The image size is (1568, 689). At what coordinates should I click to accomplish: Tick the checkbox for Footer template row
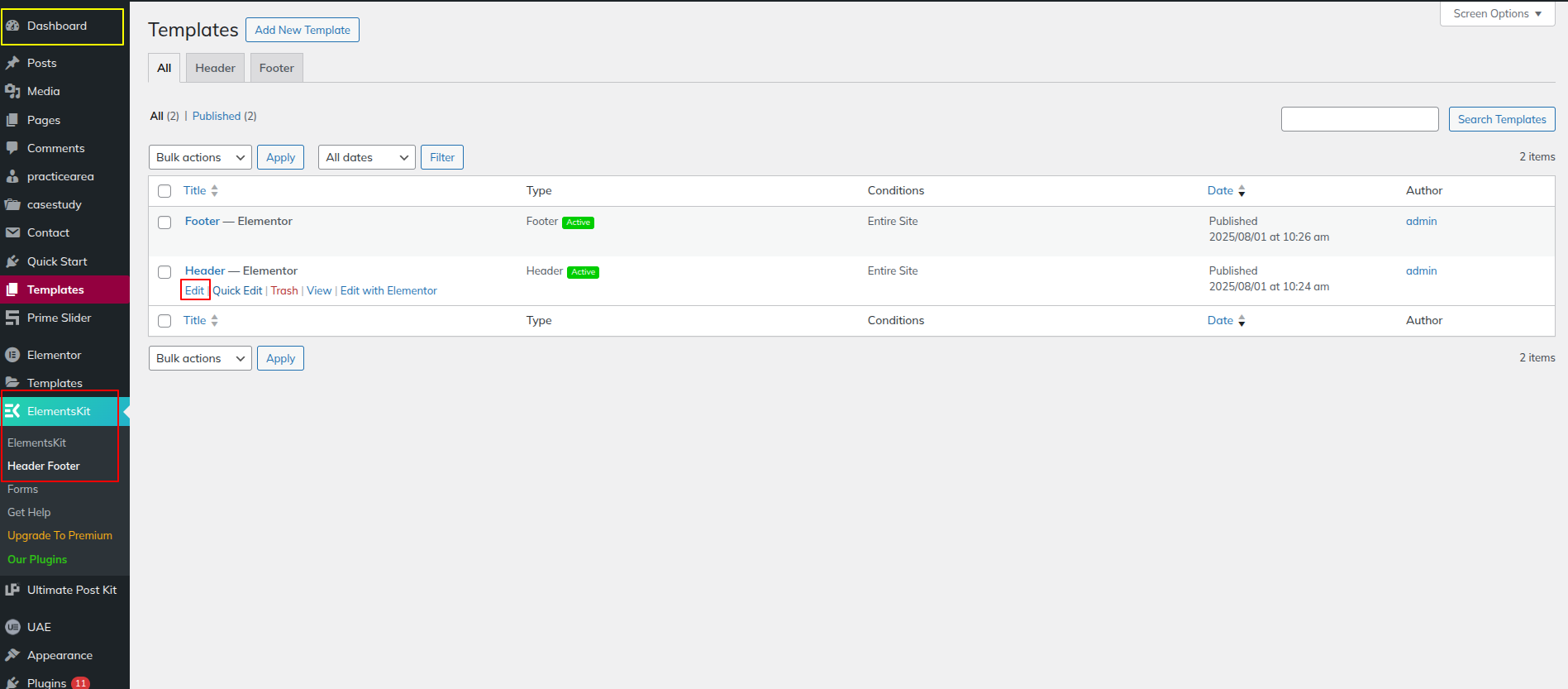click(x=164, y=222)
